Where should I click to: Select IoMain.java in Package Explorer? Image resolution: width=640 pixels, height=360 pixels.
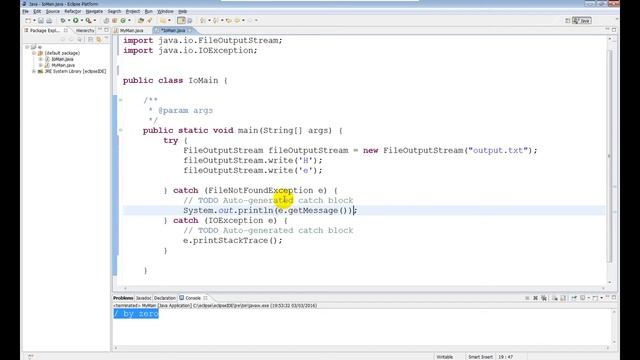tap(62, 59)
